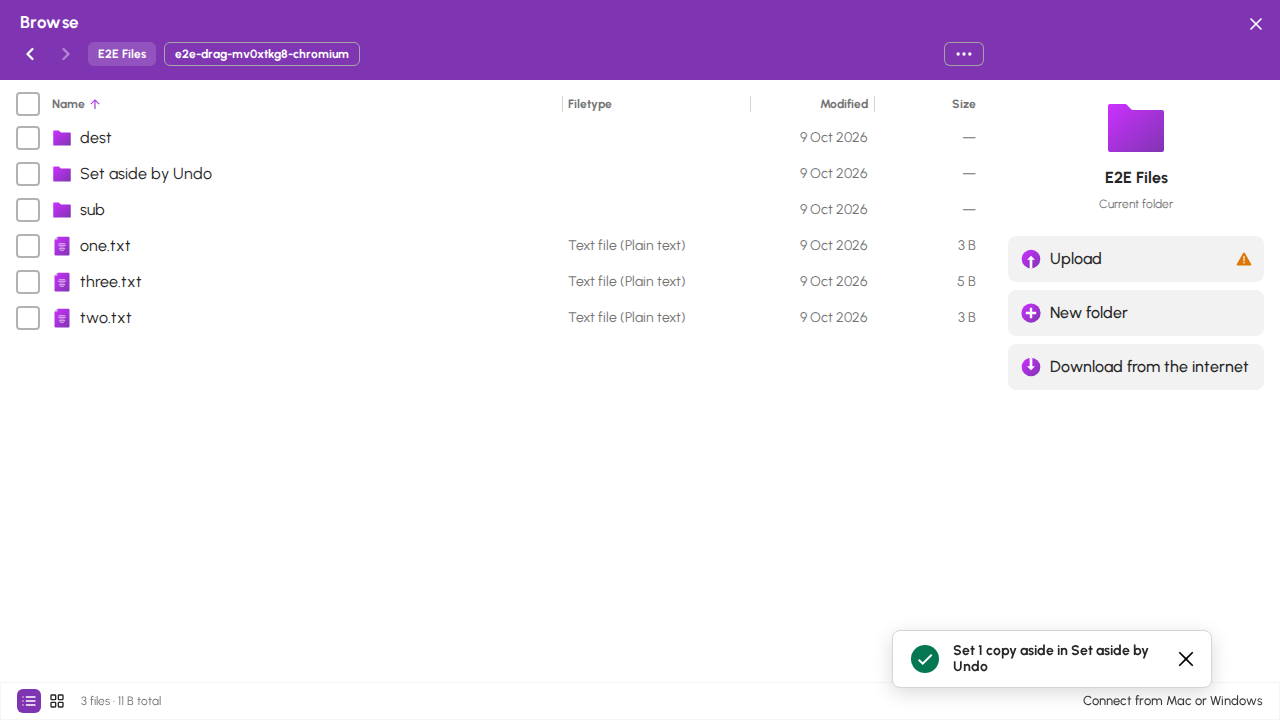Switch to grid view
This screenshot has height=720, width=1280.
coord(57,701)
